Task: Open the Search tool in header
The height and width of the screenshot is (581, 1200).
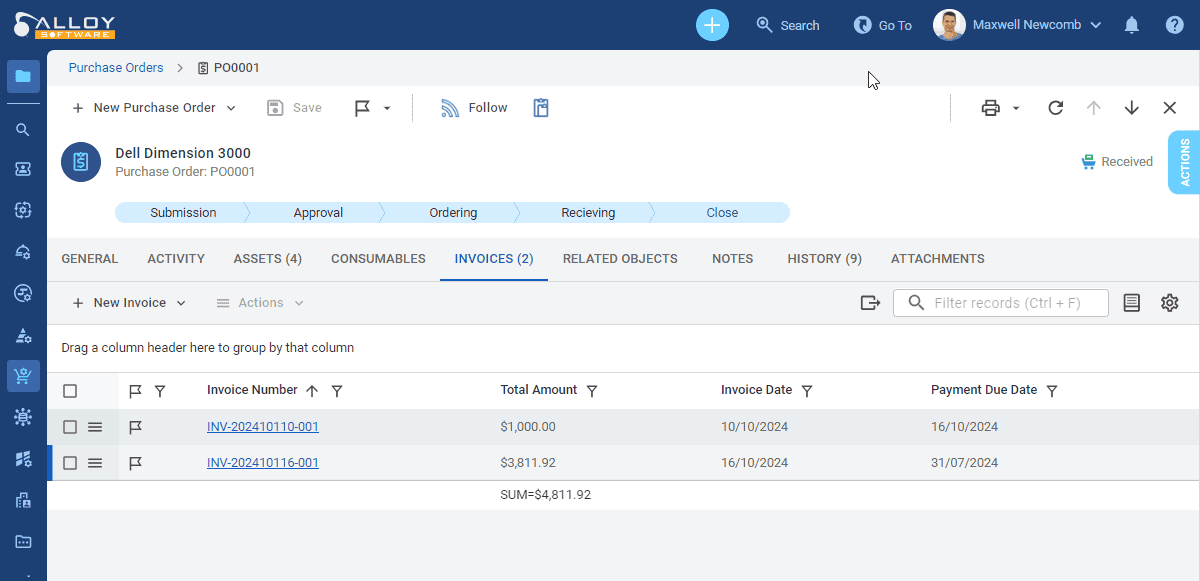Action: coord(788,25)
